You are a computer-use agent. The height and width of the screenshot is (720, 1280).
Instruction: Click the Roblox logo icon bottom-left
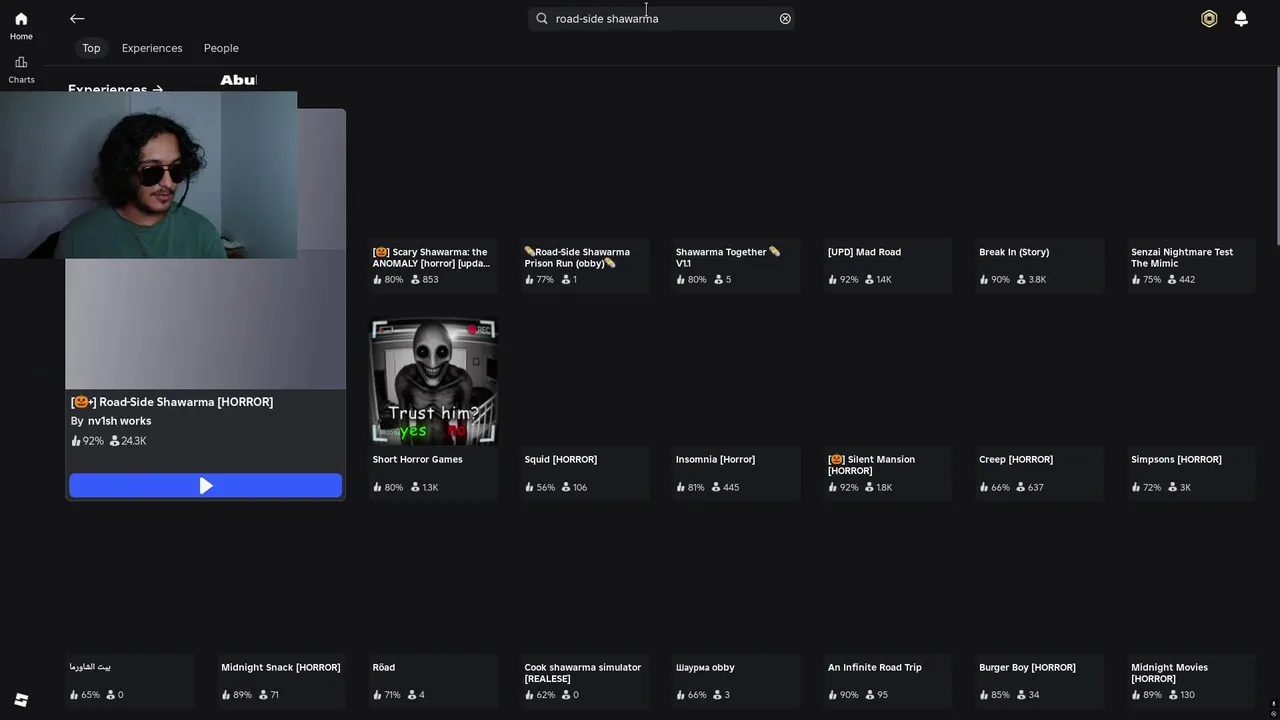21,700
